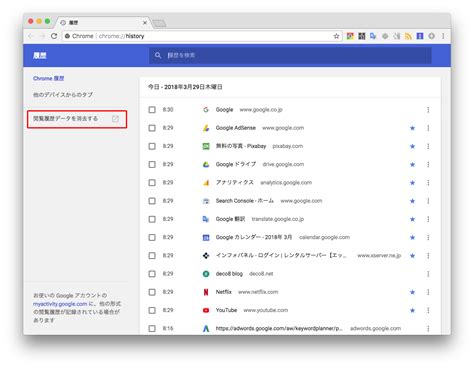
Task: Click the bookmark star on the Google ドライブ row
Action: tap(412, 164)
